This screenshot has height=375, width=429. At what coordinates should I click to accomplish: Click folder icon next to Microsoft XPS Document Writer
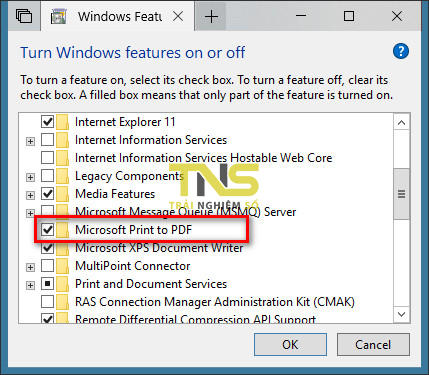tap(62, 248)
